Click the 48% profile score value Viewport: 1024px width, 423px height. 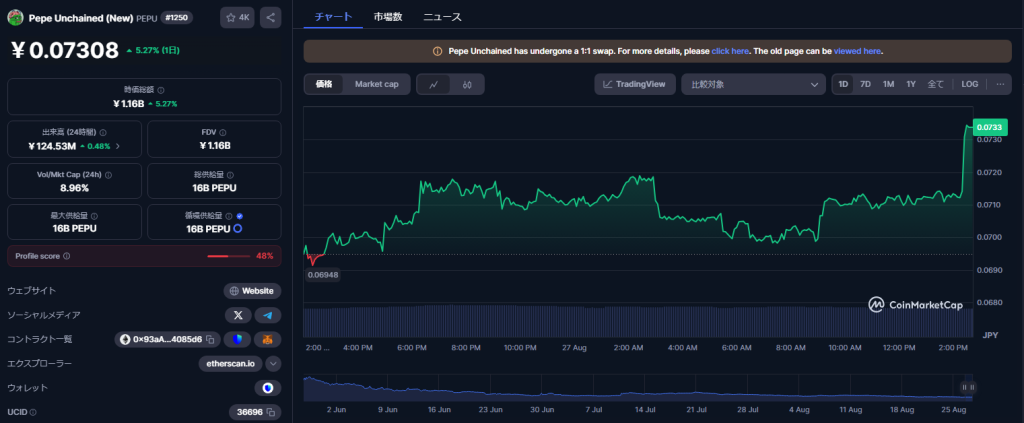(264, 256)
